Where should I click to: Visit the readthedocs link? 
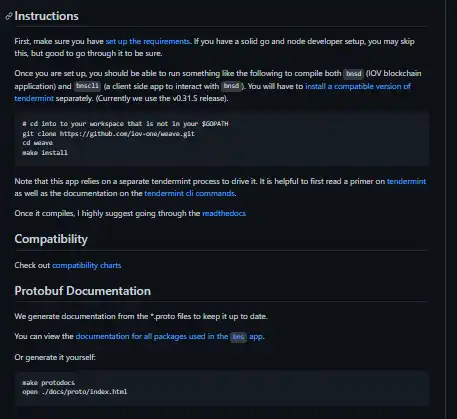pos(224,213)
